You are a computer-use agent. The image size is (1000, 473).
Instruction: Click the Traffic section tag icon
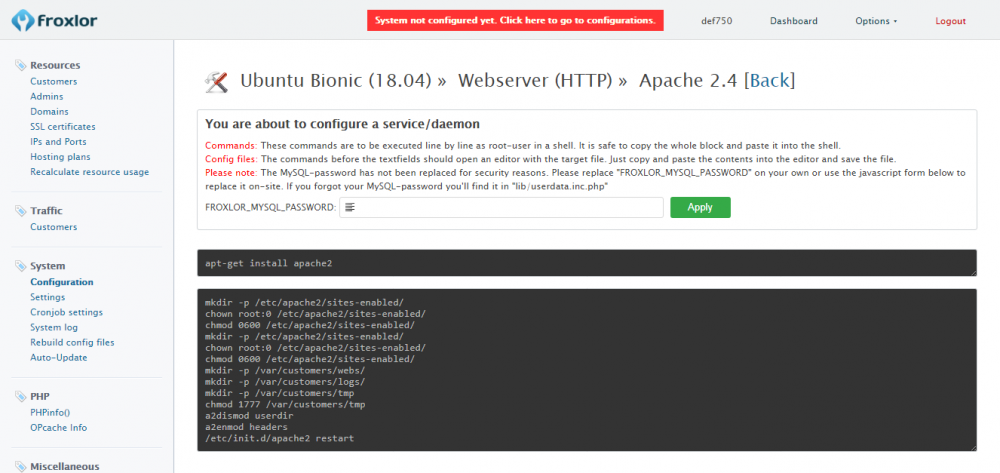click(21, 211)
